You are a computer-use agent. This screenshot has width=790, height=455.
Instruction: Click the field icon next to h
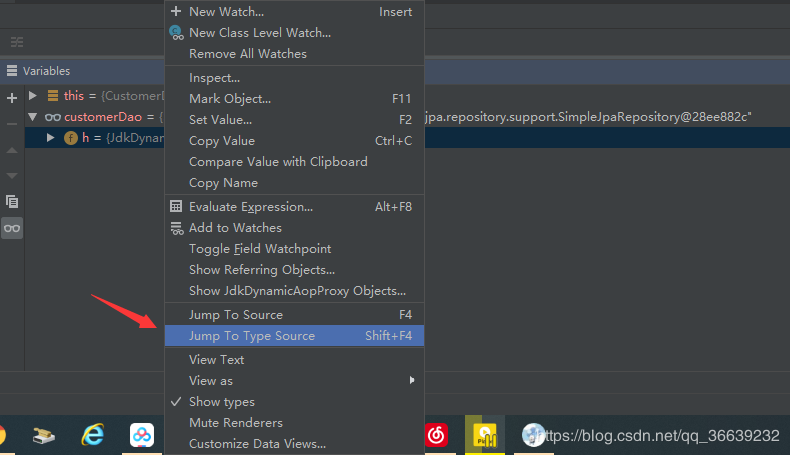coord(71,138)
